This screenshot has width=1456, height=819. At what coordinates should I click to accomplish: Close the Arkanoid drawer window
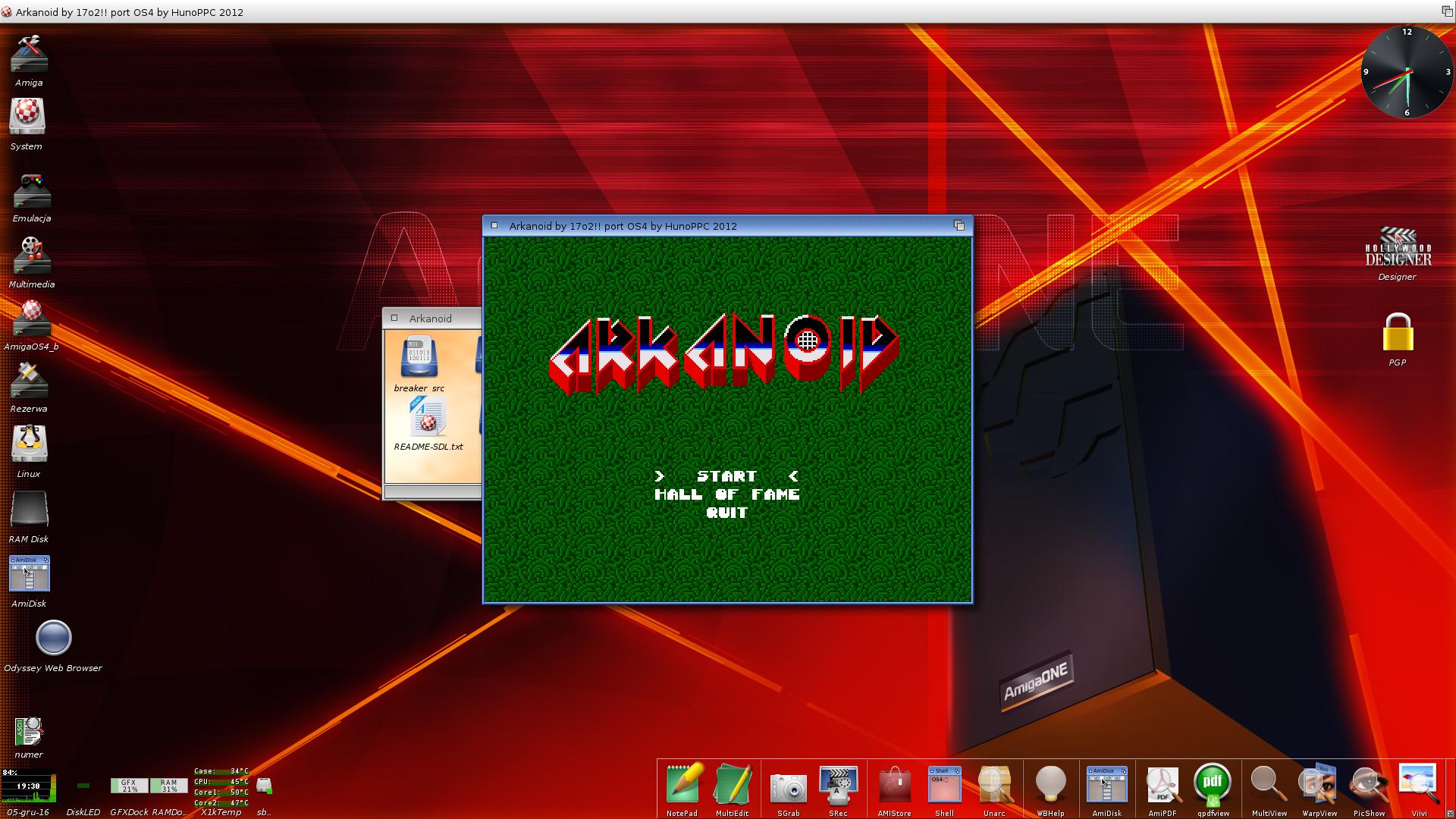394,318
